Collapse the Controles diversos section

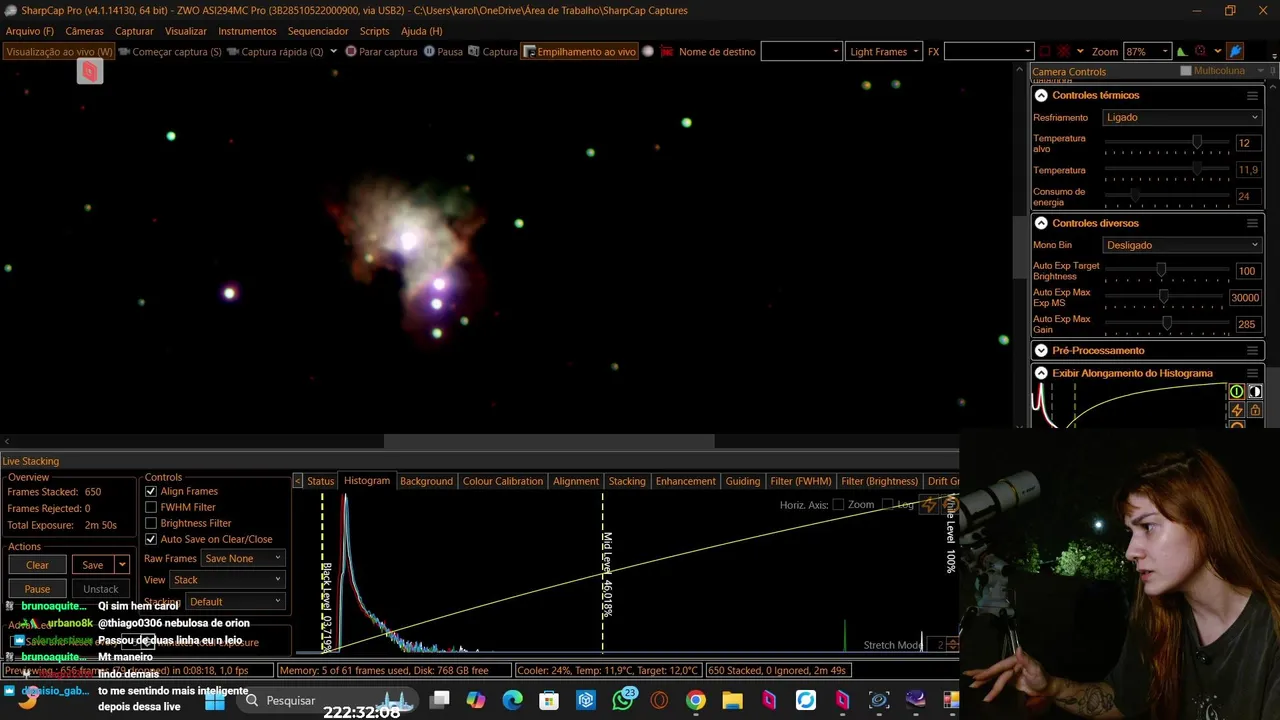click(x=1041, y=223)
